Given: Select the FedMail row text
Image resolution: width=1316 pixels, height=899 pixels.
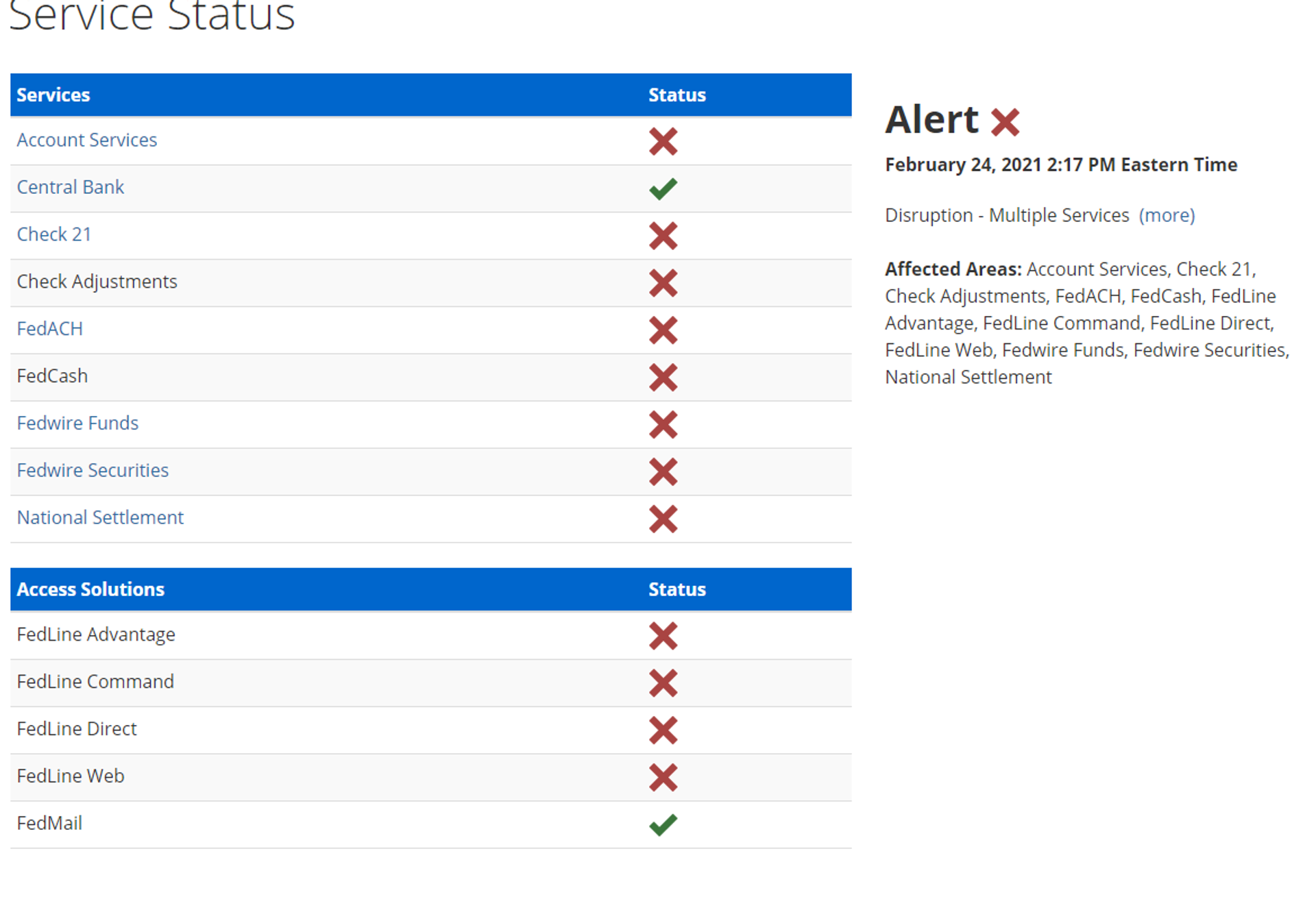Looking at the screenshot, I should tap(49, 824).
